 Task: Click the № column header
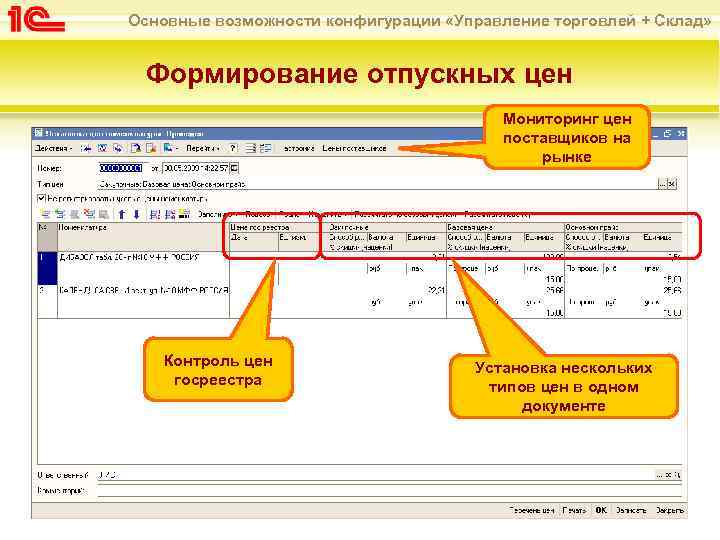click(47, 237)
